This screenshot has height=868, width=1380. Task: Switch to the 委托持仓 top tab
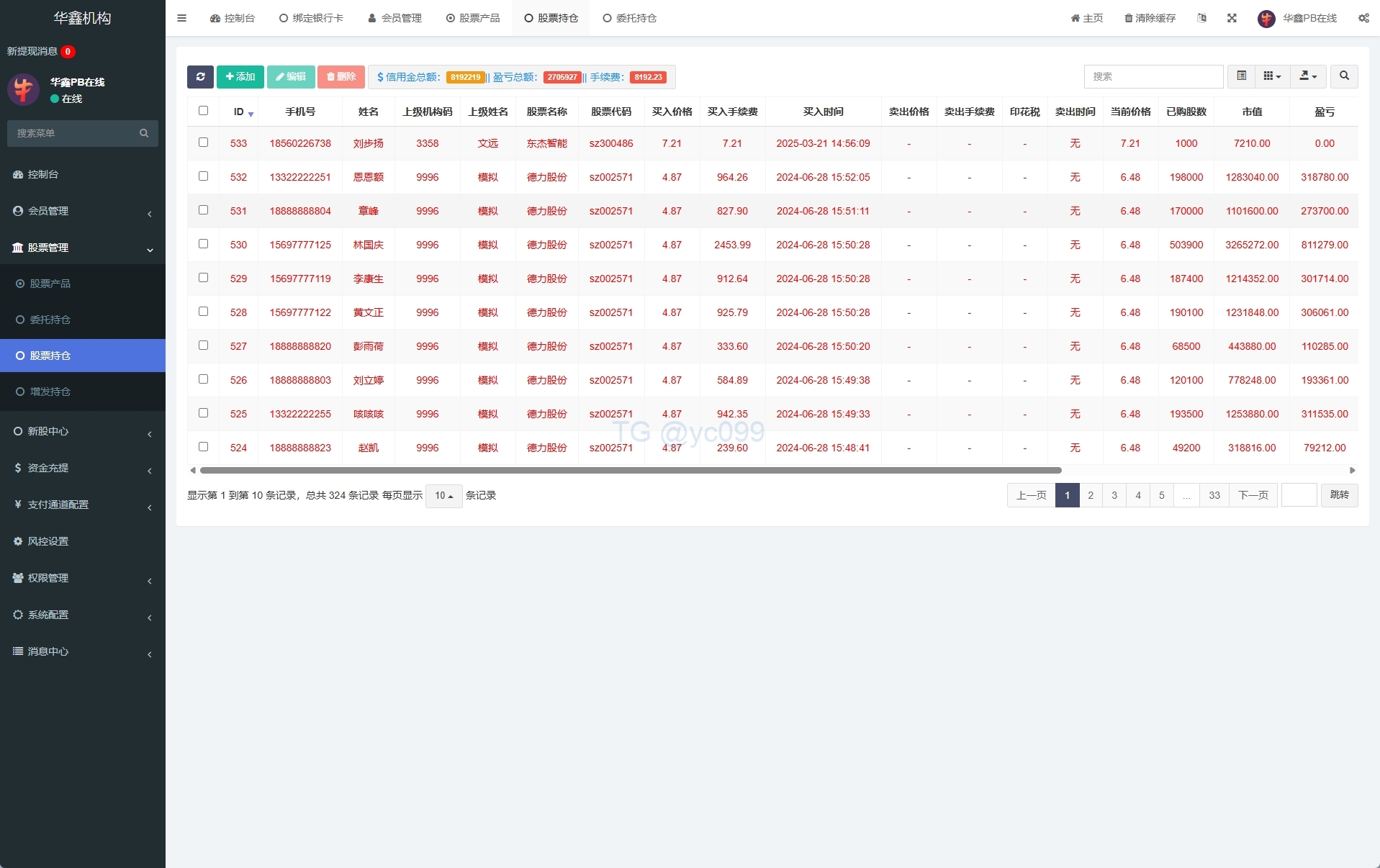click(629, 18)
